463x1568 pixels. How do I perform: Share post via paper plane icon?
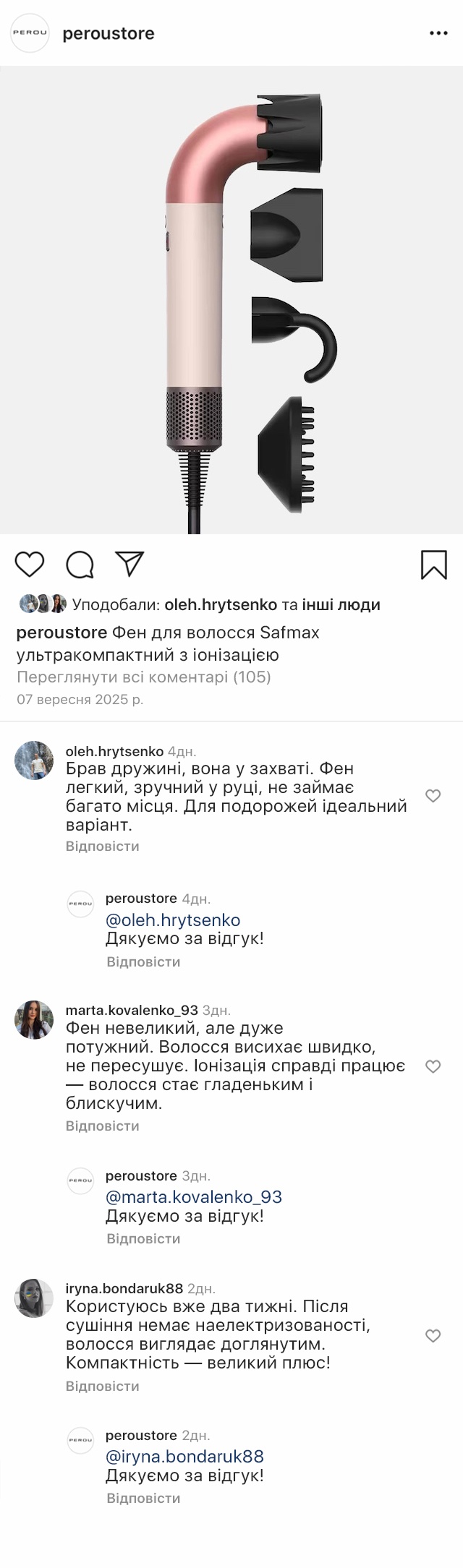pyautogui.click(x=129, y=564)
